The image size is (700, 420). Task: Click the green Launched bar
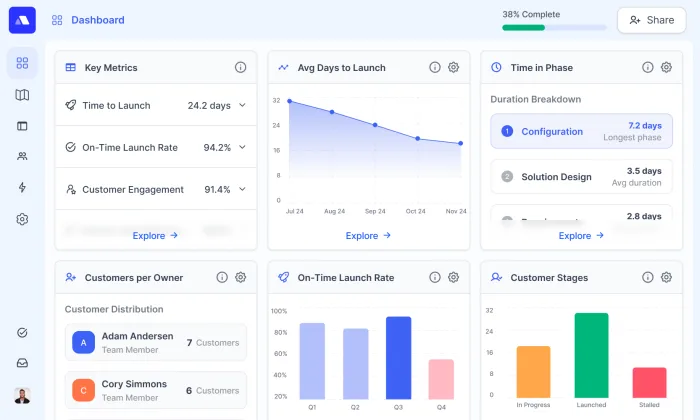click(x=592, y=355)
